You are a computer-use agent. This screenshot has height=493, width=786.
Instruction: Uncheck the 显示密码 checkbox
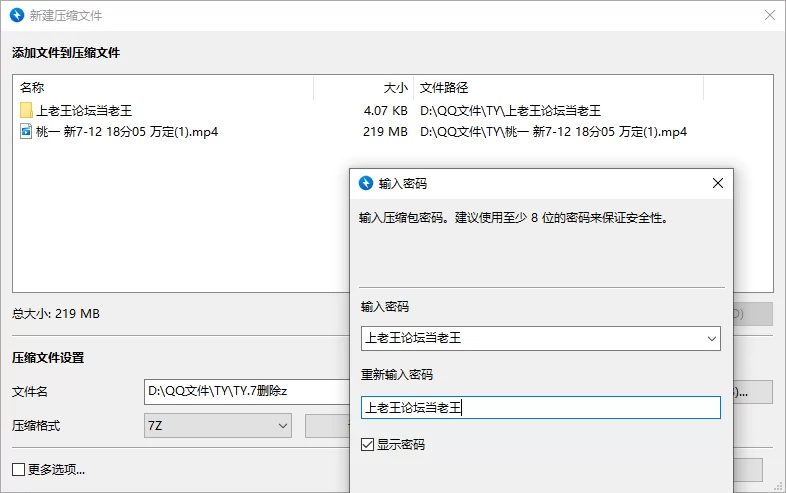point(367,444)
